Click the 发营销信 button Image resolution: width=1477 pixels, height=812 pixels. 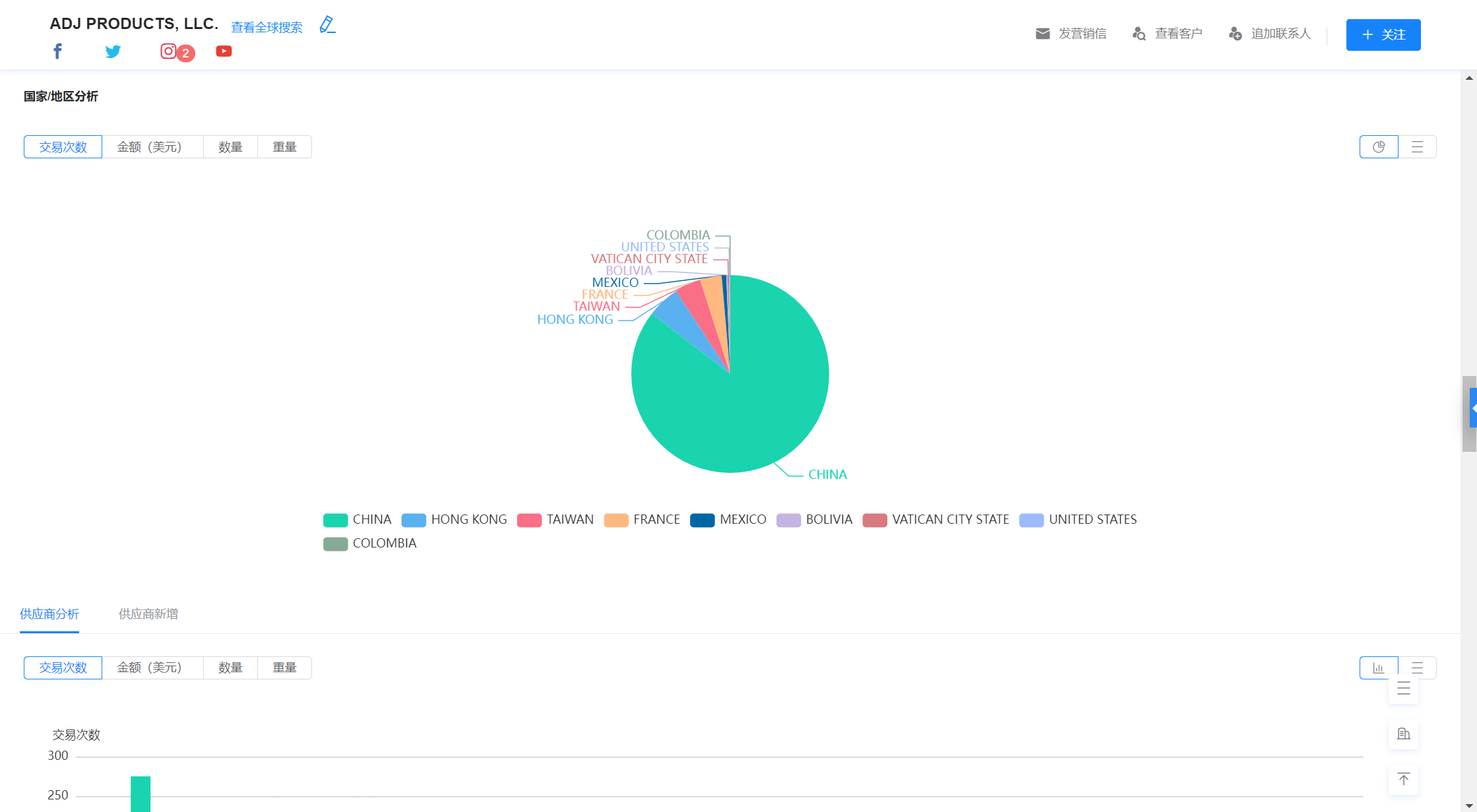1071,34
